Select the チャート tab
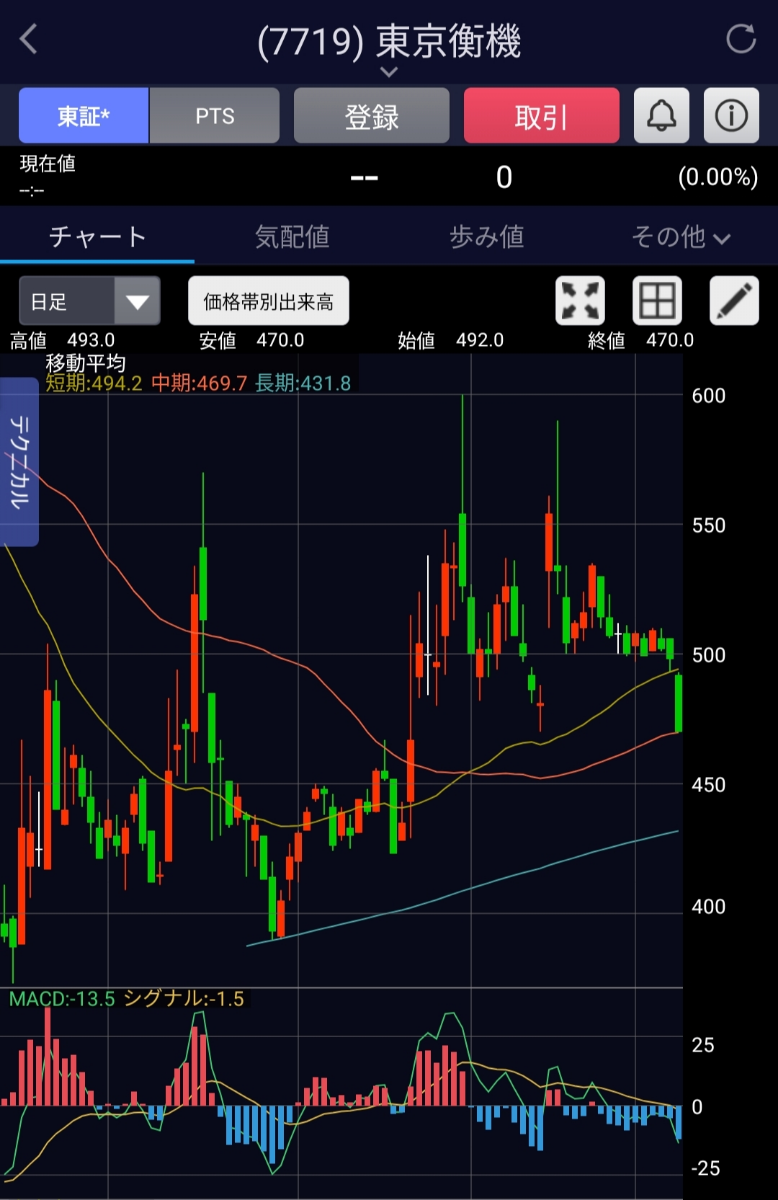The width and height of the screenshot is (778, 1200). click(x=98, y=237)
